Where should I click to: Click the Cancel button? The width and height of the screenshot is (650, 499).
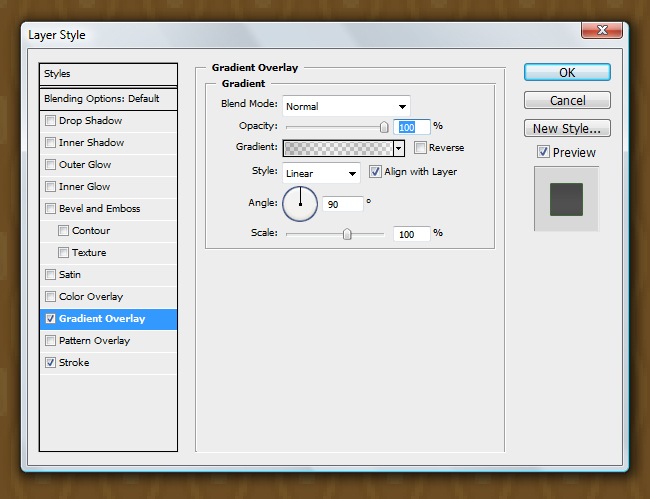point(567,101)
